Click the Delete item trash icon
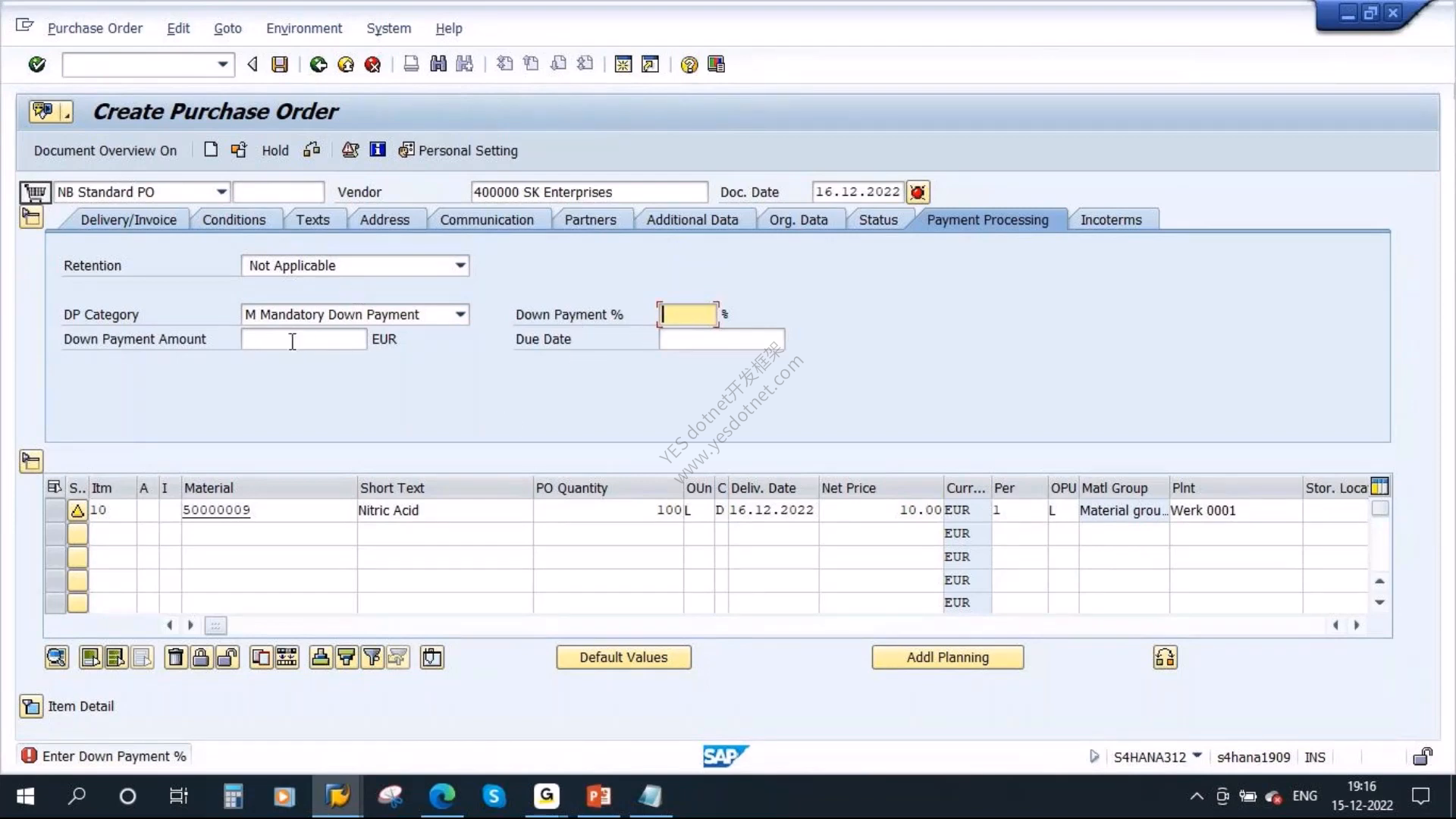The width and height of the screenshot is (1456, 819). point(175,657)
